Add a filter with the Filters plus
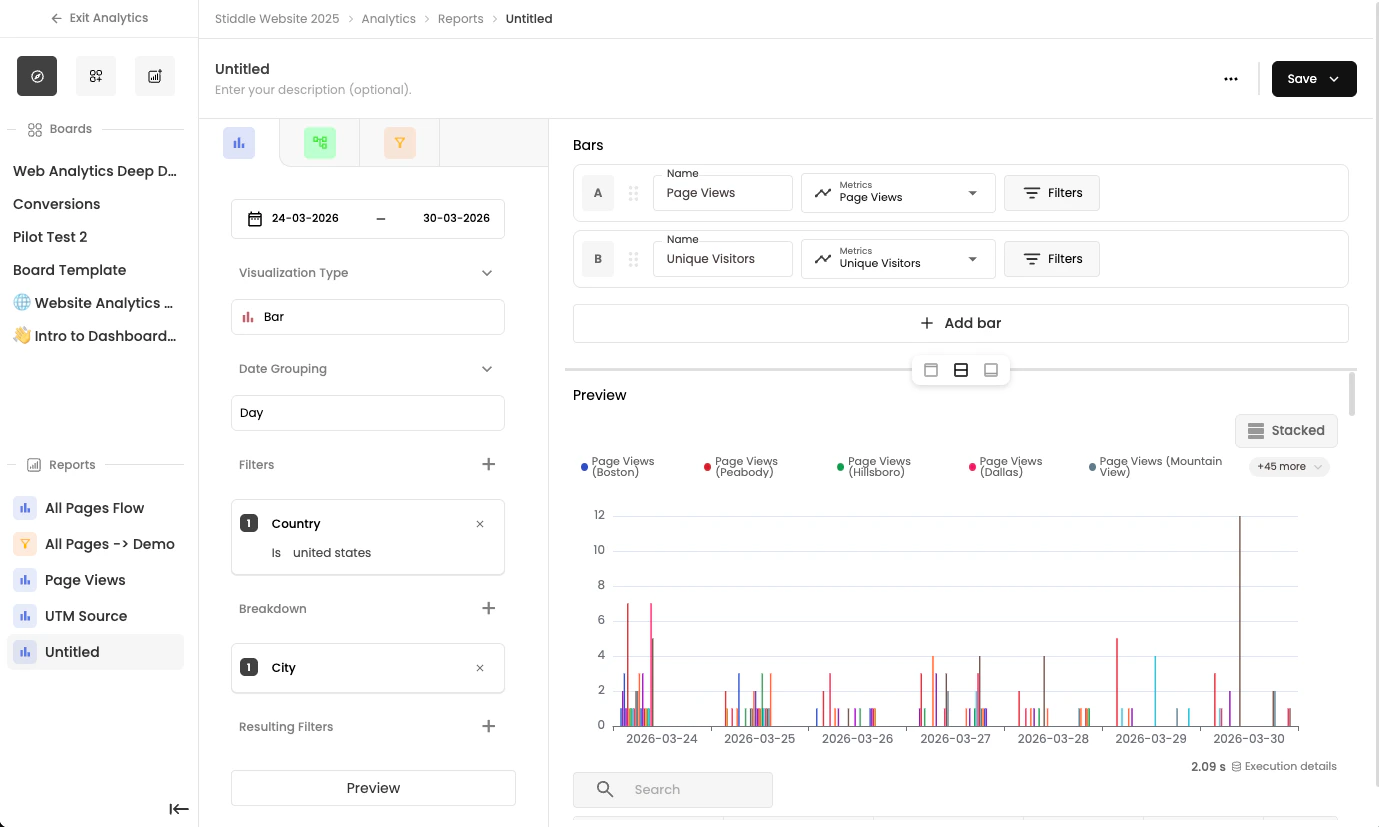This screenshot has height=827, width=1379. [488, 464]
